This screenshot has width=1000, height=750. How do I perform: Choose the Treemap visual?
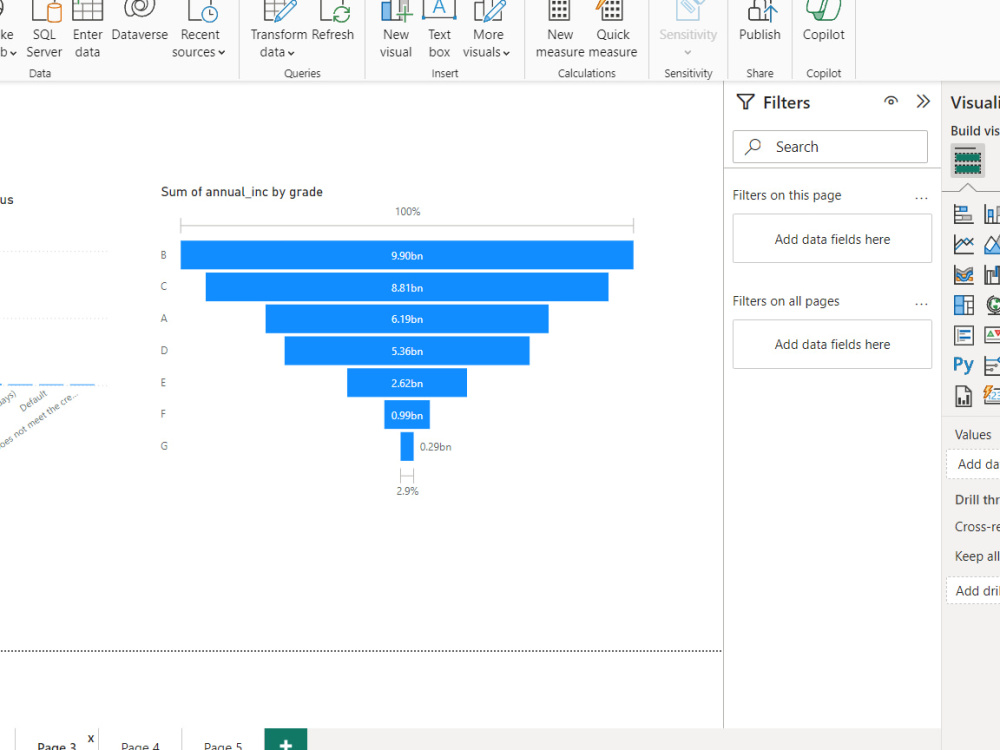click(x=963, y=305)
